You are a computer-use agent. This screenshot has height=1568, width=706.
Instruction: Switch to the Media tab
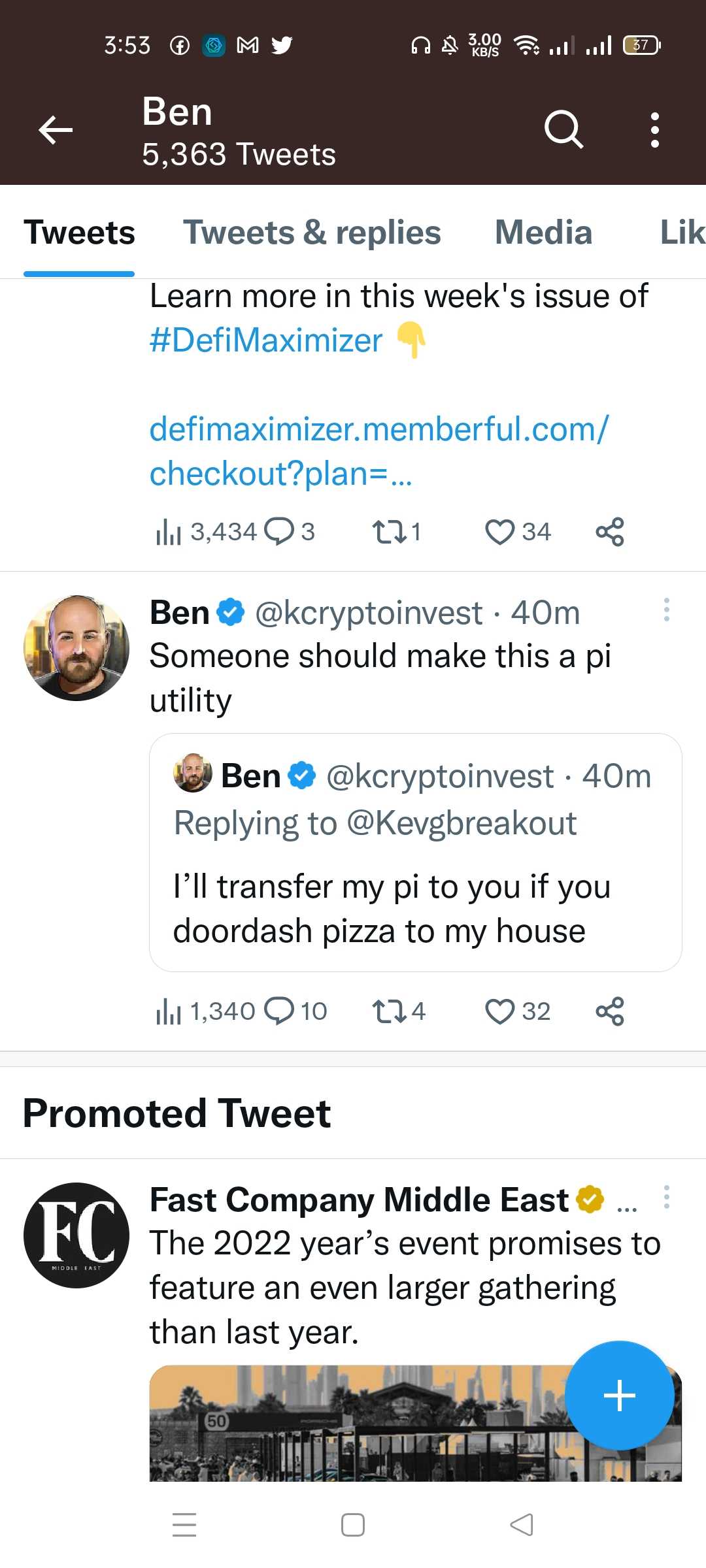click(543, 233)
